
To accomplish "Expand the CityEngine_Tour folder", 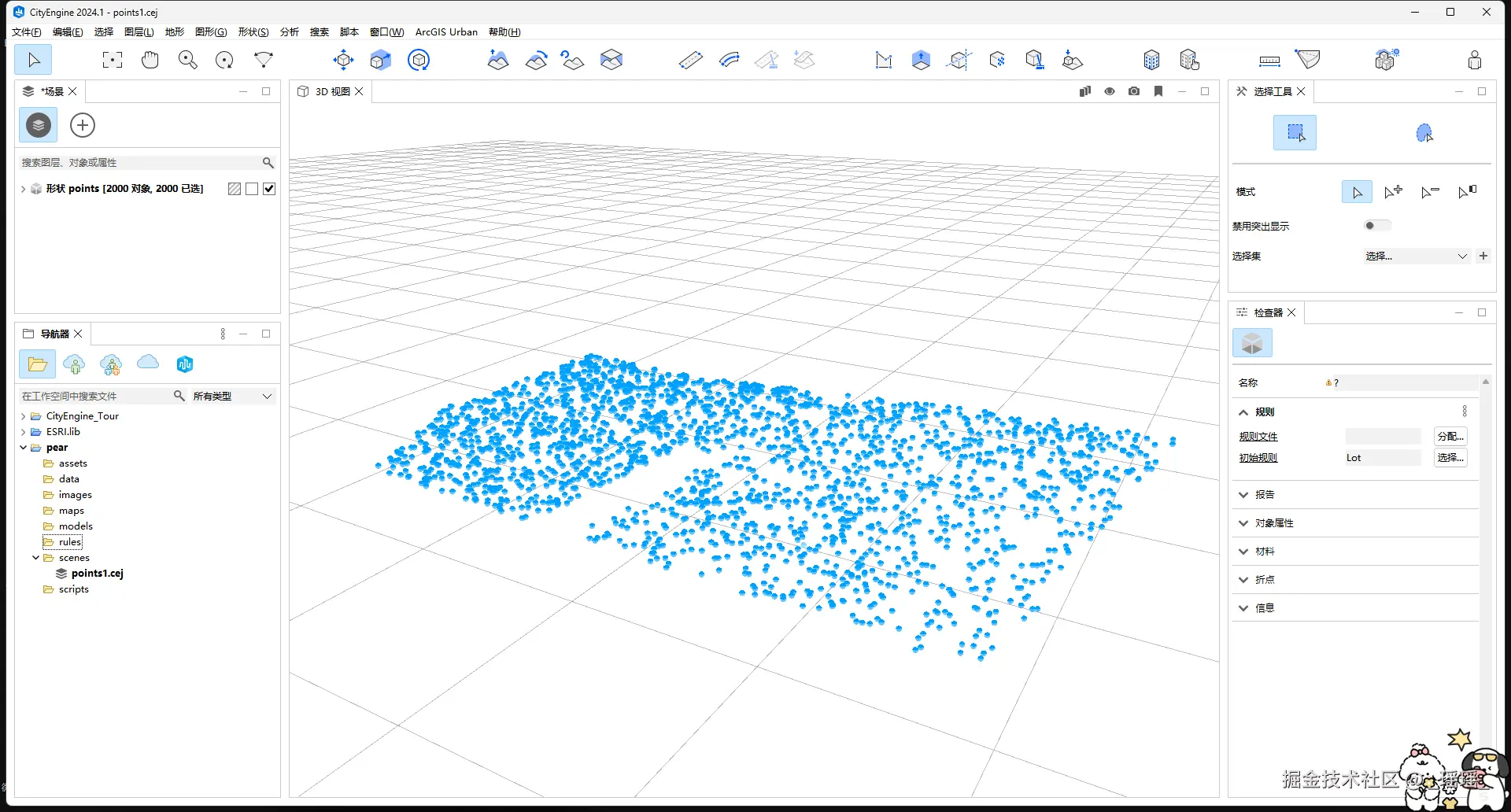I will pos(24,416).
